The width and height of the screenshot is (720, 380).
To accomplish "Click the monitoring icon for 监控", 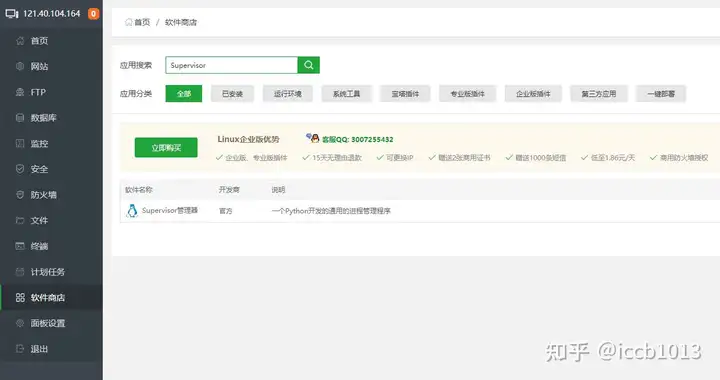I will (20, 144).
